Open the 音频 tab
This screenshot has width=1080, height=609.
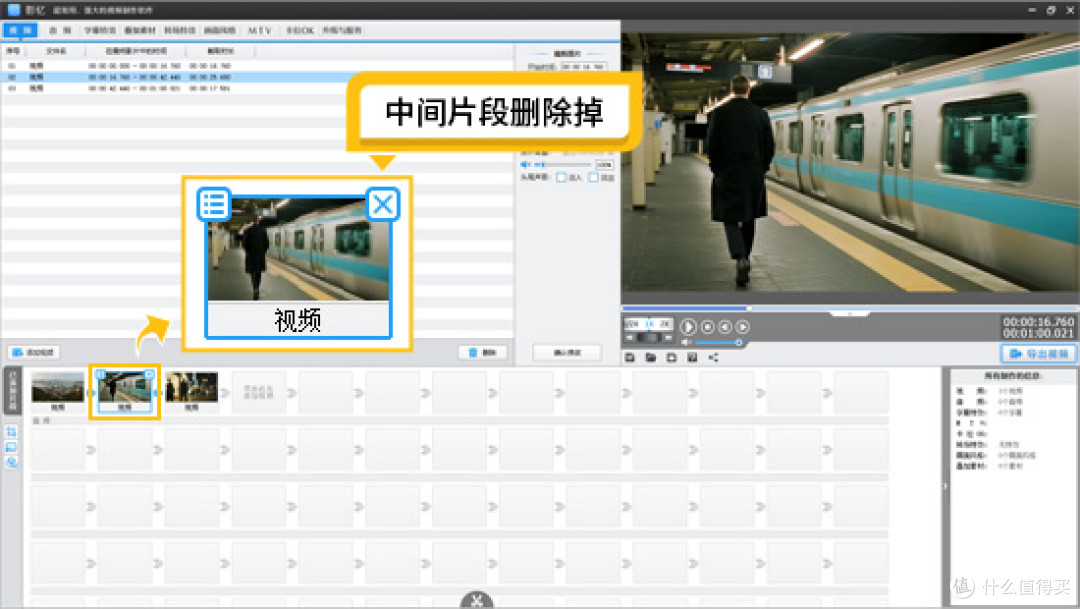tap(60, 30)
